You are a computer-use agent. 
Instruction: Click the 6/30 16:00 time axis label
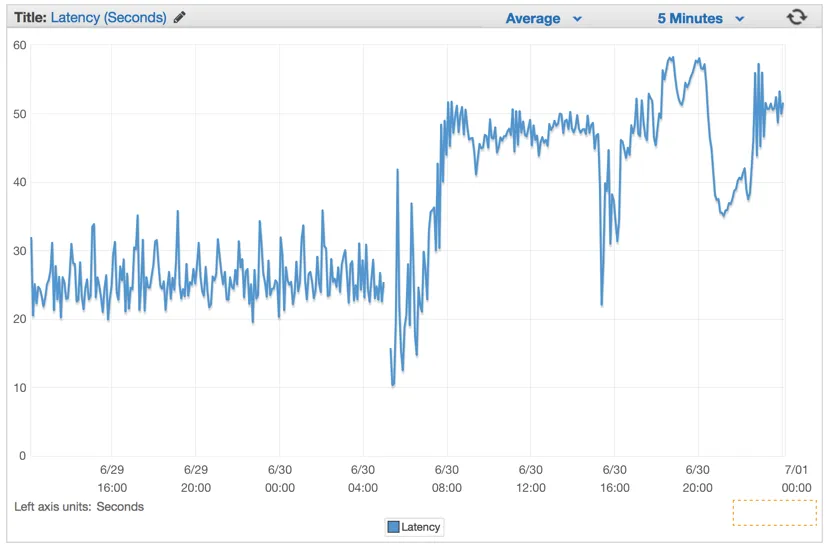tap(614, 478)
